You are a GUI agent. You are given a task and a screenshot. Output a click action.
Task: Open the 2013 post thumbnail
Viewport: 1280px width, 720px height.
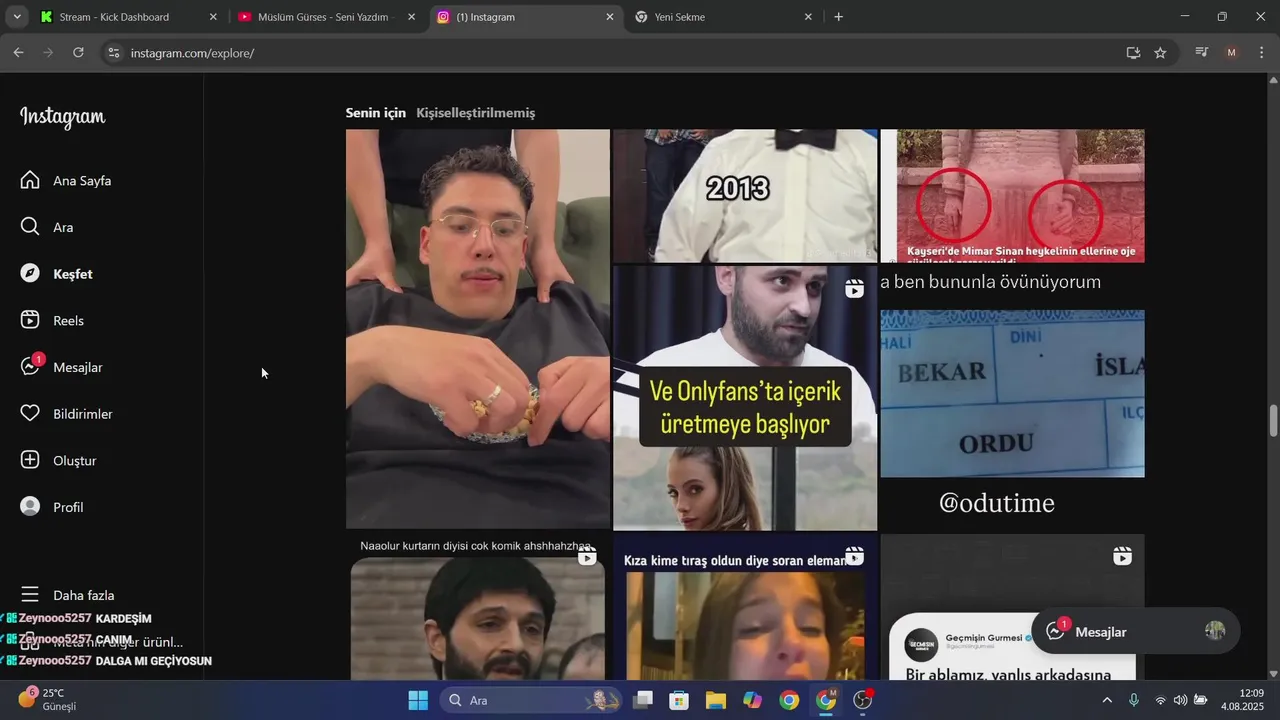point(745,196)
